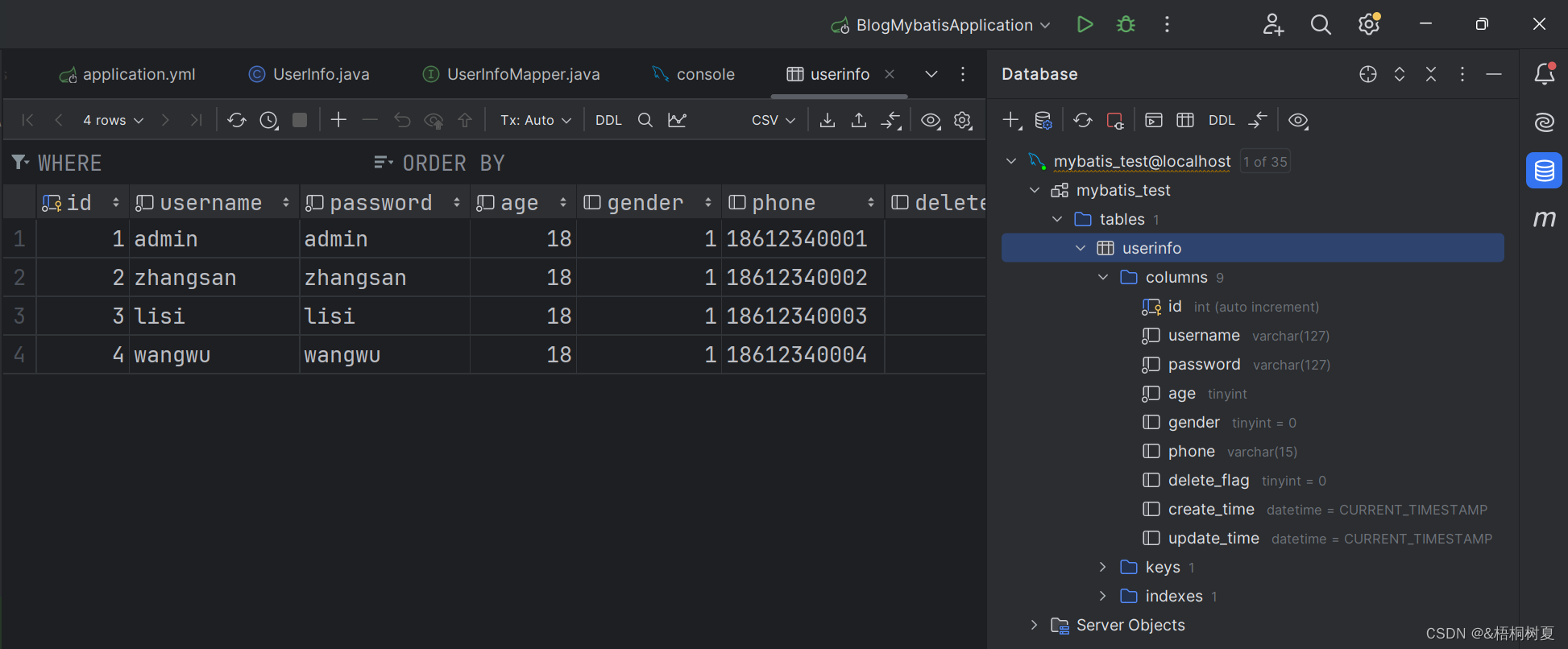Open the add collaborator (Code With Me) icon

click(1273, 24)
